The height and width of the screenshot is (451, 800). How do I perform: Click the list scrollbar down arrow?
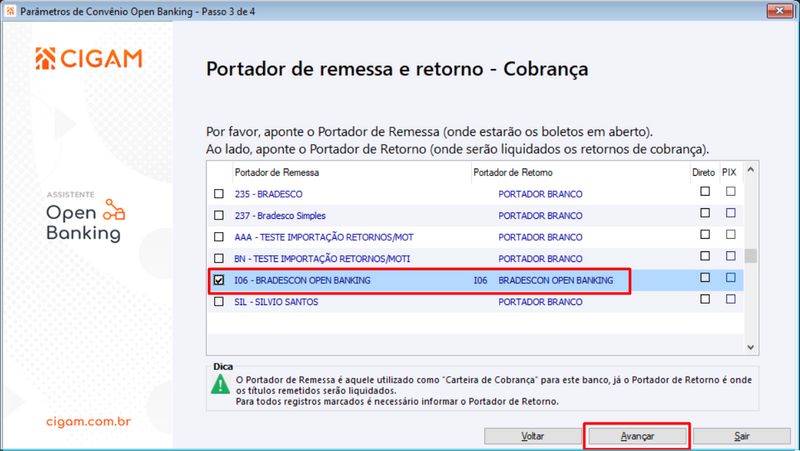click(x=751, y=347)
